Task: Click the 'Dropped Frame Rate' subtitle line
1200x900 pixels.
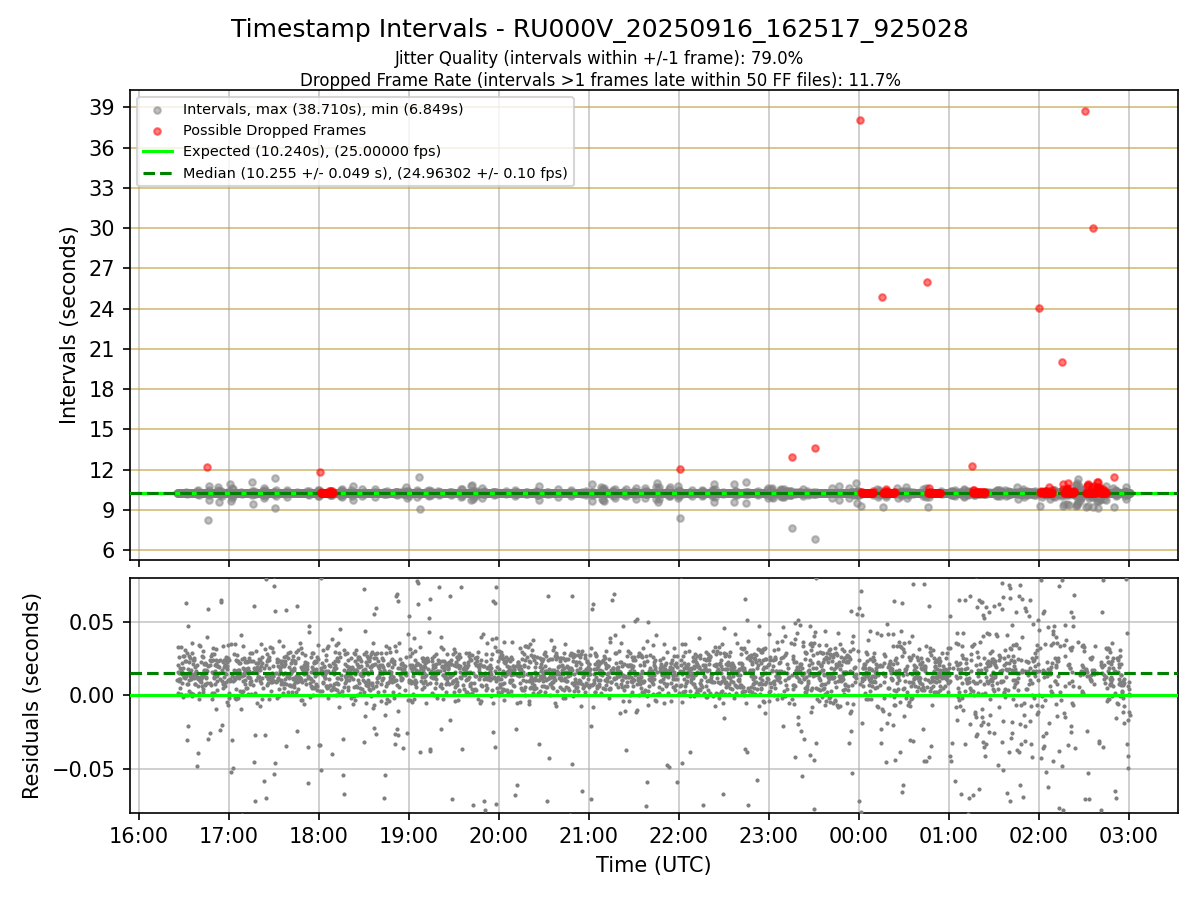Action: 600,80
